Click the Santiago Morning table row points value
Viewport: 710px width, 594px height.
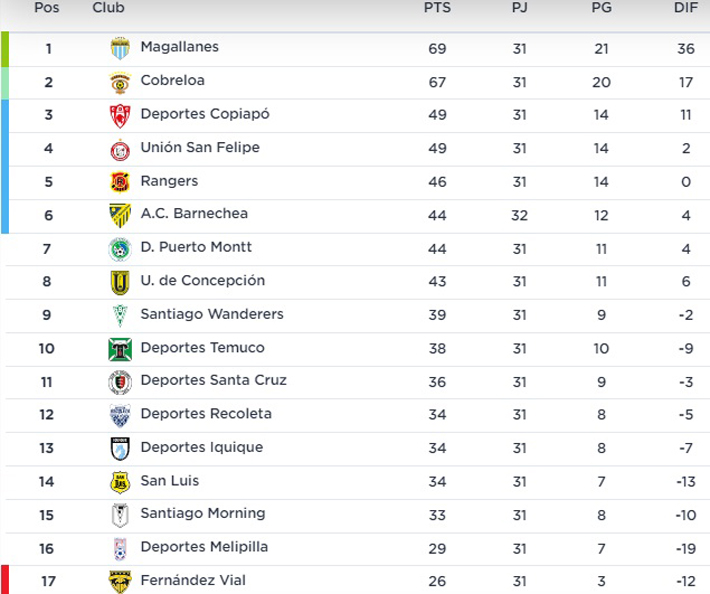tap(437, 514)
